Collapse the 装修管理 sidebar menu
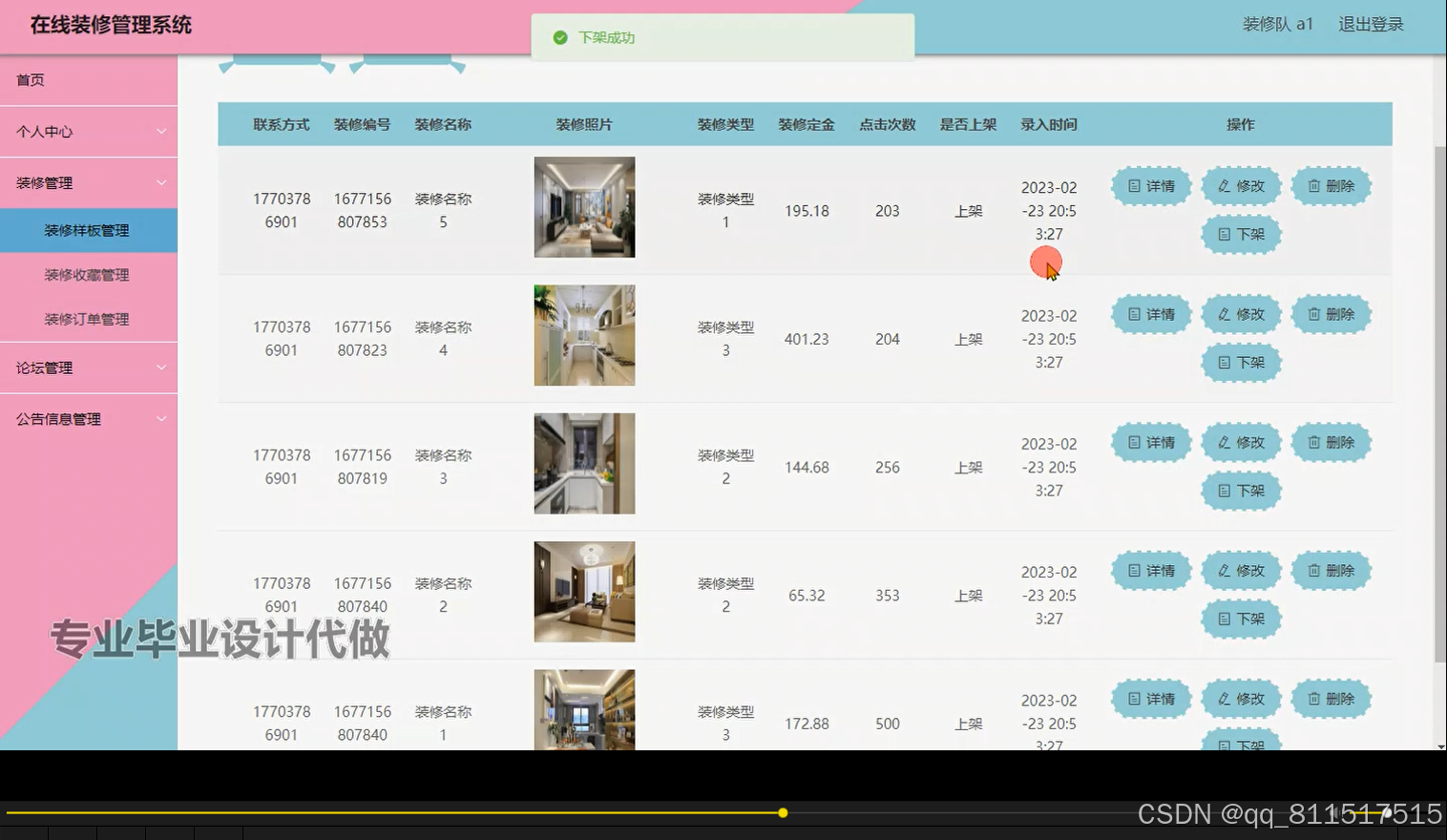Screen dimensions: 1447x840 [89, 181]
